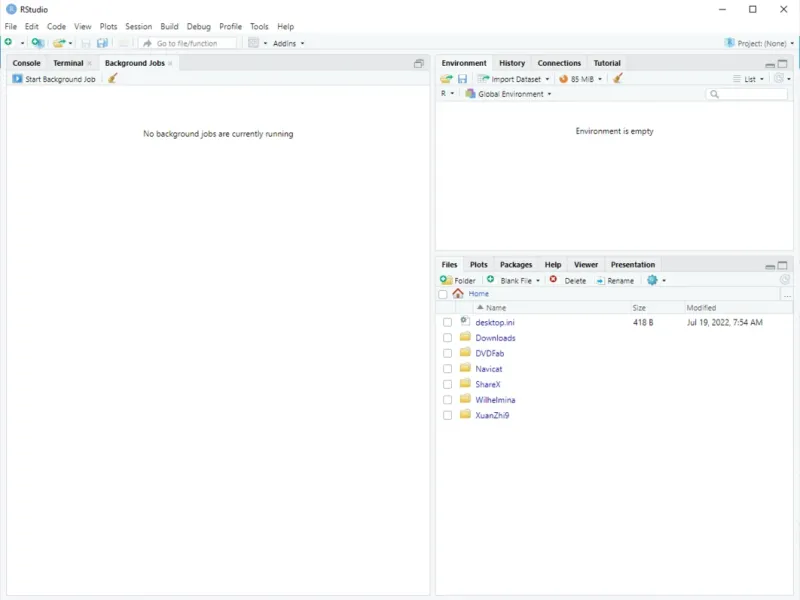
Task: Check the Downloads folder checkbox
Action: (x=447, y=338)
